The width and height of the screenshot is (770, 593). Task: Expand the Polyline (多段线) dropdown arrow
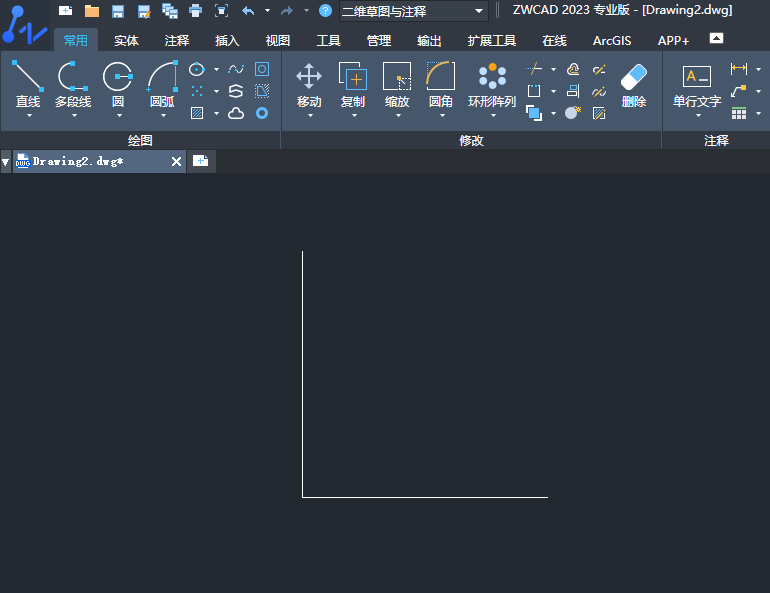pos(74,116)
